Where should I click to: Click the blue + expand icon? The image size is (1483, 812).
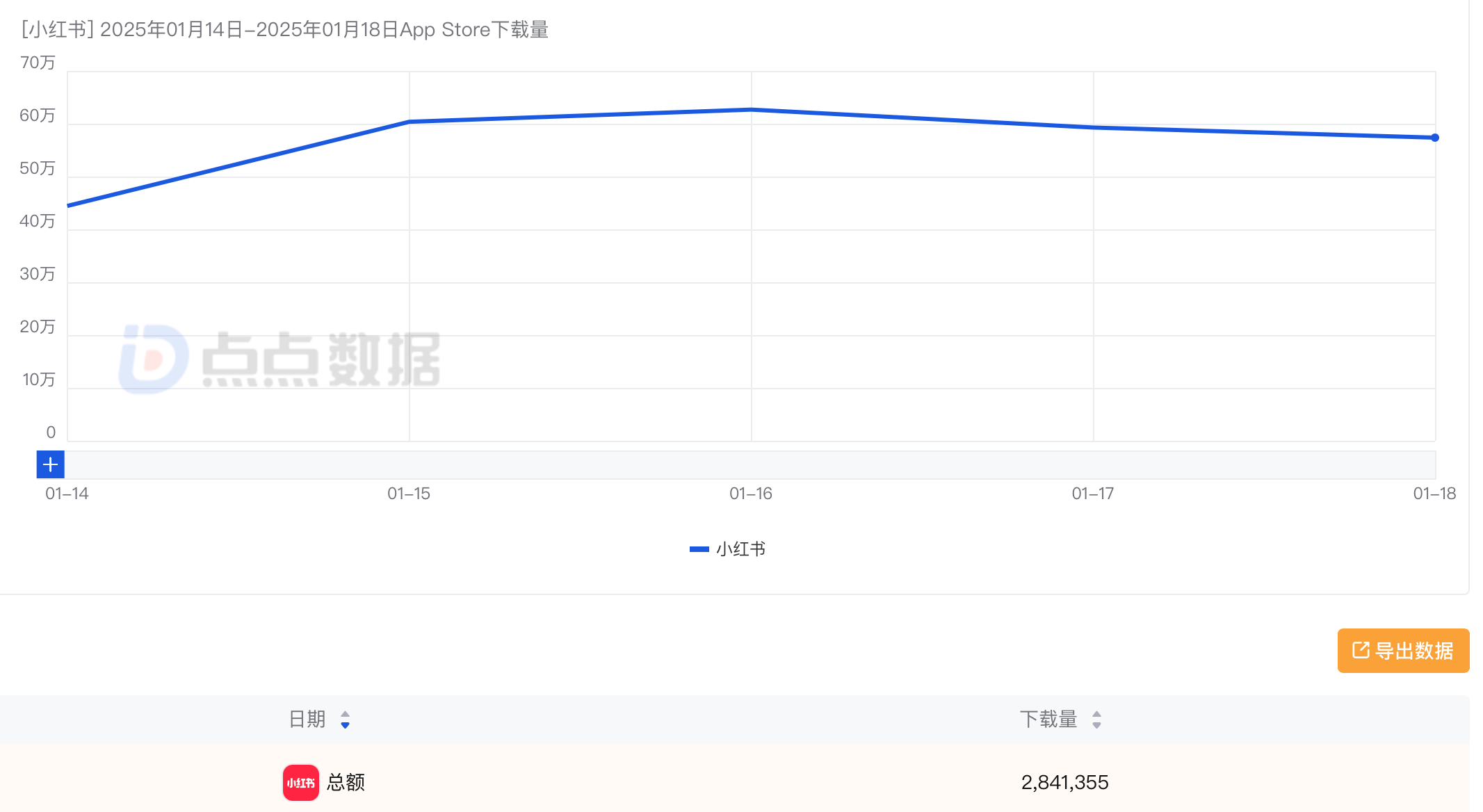tap(50, 464)
